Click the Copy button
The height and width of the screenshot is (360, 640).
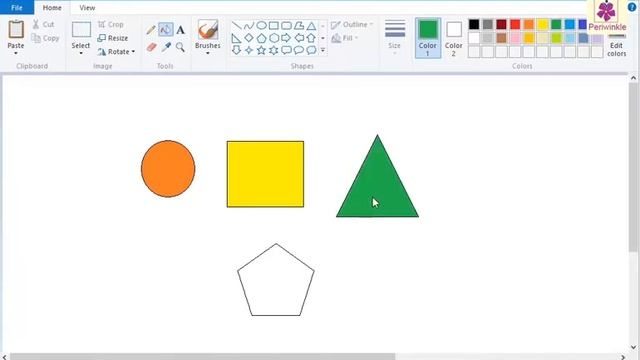click(45, 38)
